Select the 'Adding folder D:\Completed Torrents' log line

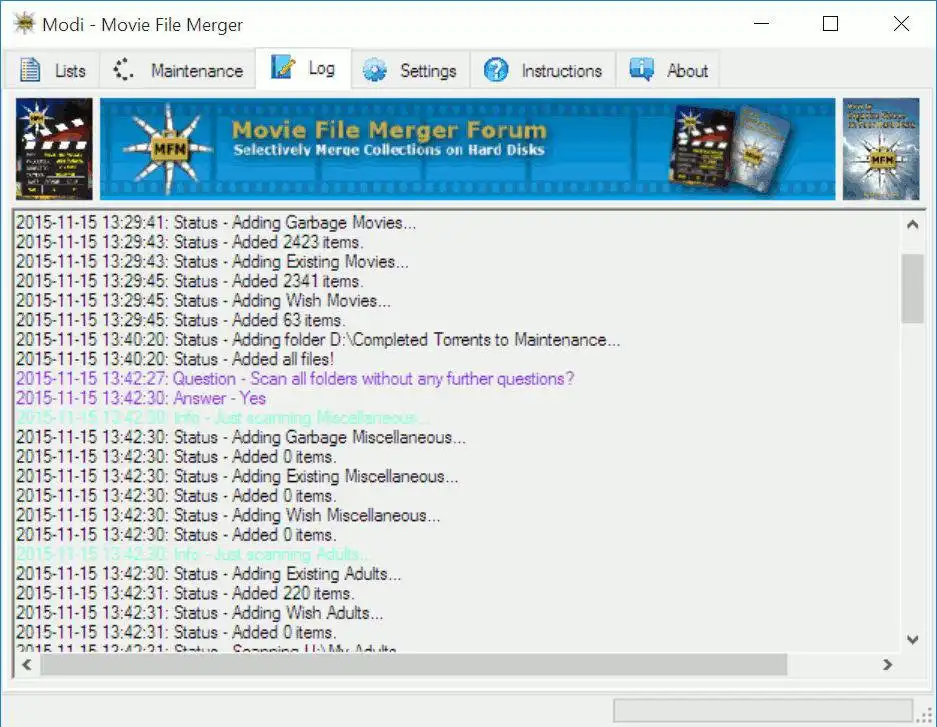[318, 339]
